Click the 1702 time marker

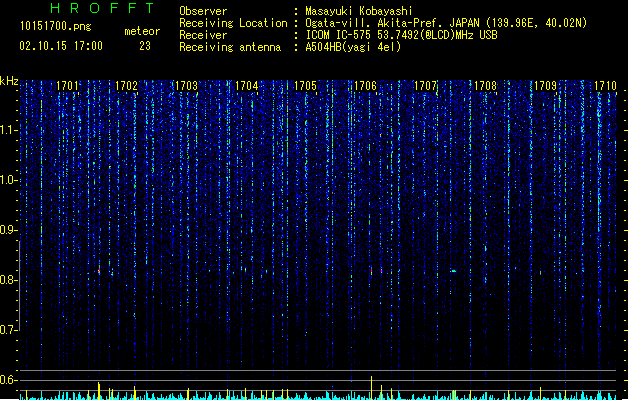(x=126, y=86)
